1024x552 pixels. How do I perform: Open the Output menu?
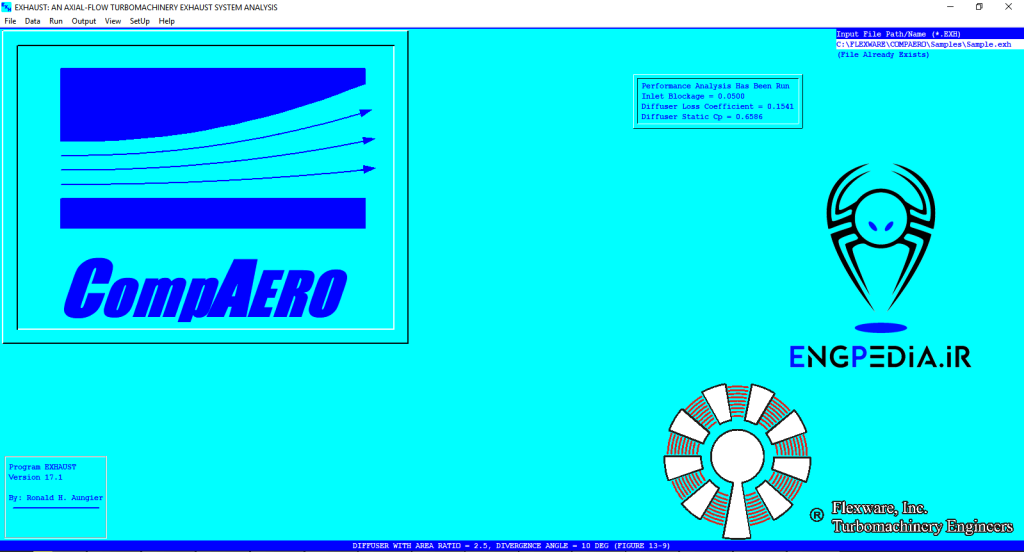pyautogui.click(x=84, y=21)
